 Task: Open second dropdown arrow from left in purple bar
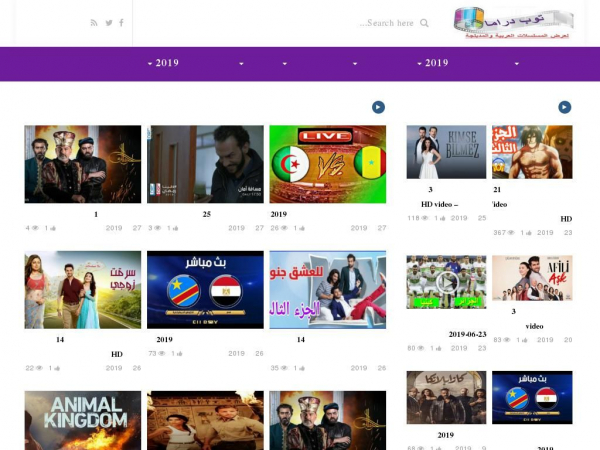[x=241, y=64]
